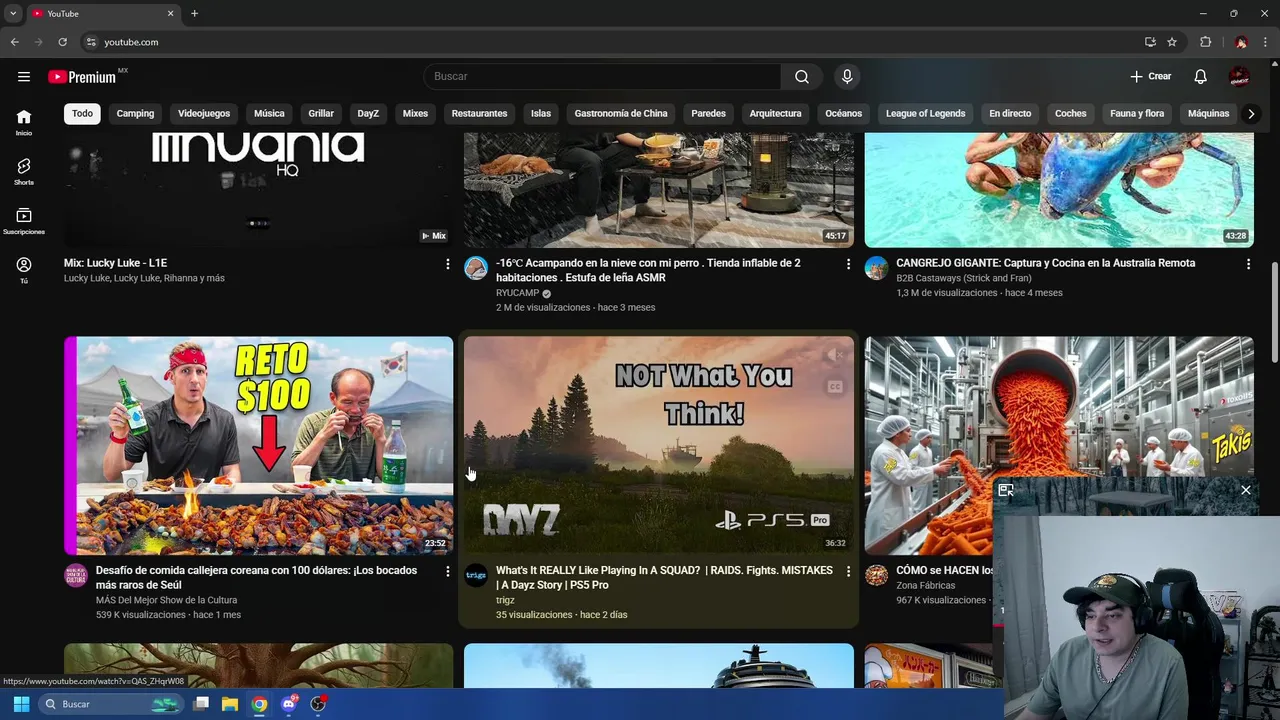1280x720 pixels.
Task: Click the address bar youtube.com
Action: pyautogui.click(x=131, y=42)
